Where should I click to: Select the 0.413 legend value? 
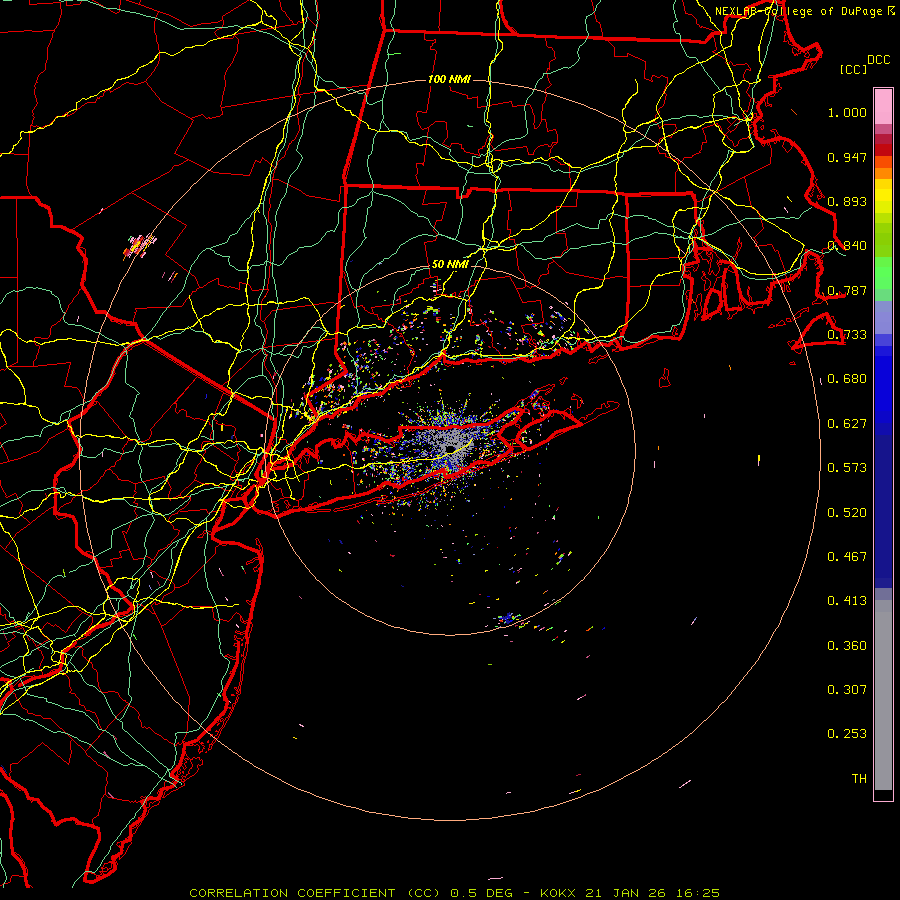(847, 601)
